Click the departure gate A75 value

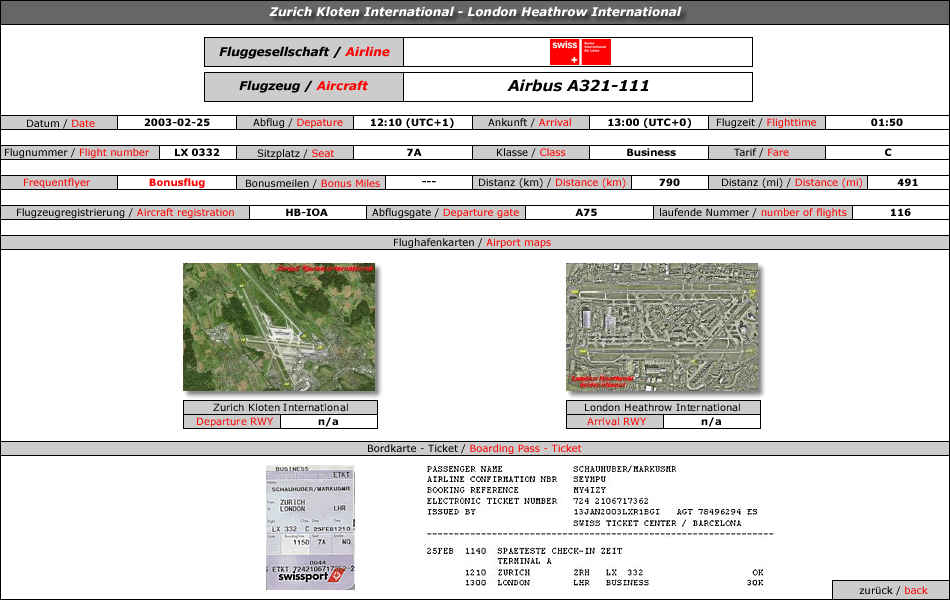586,213
